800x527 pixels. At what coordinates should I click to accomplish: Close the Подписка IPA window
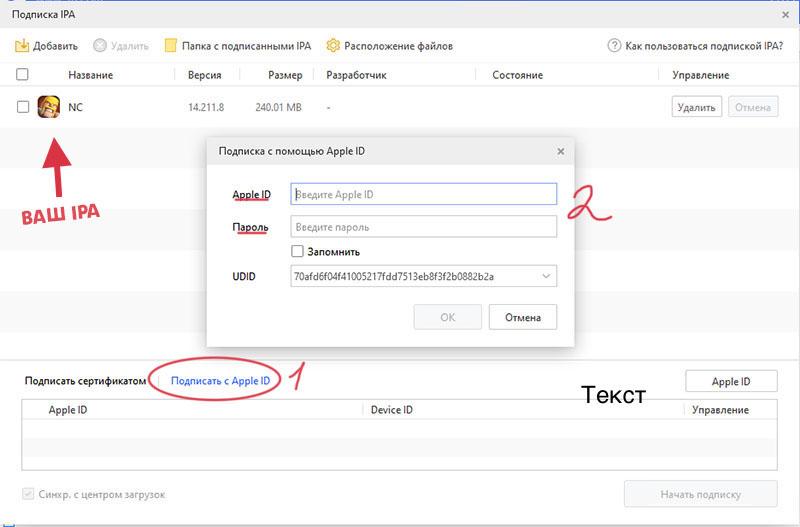point(786,15)
